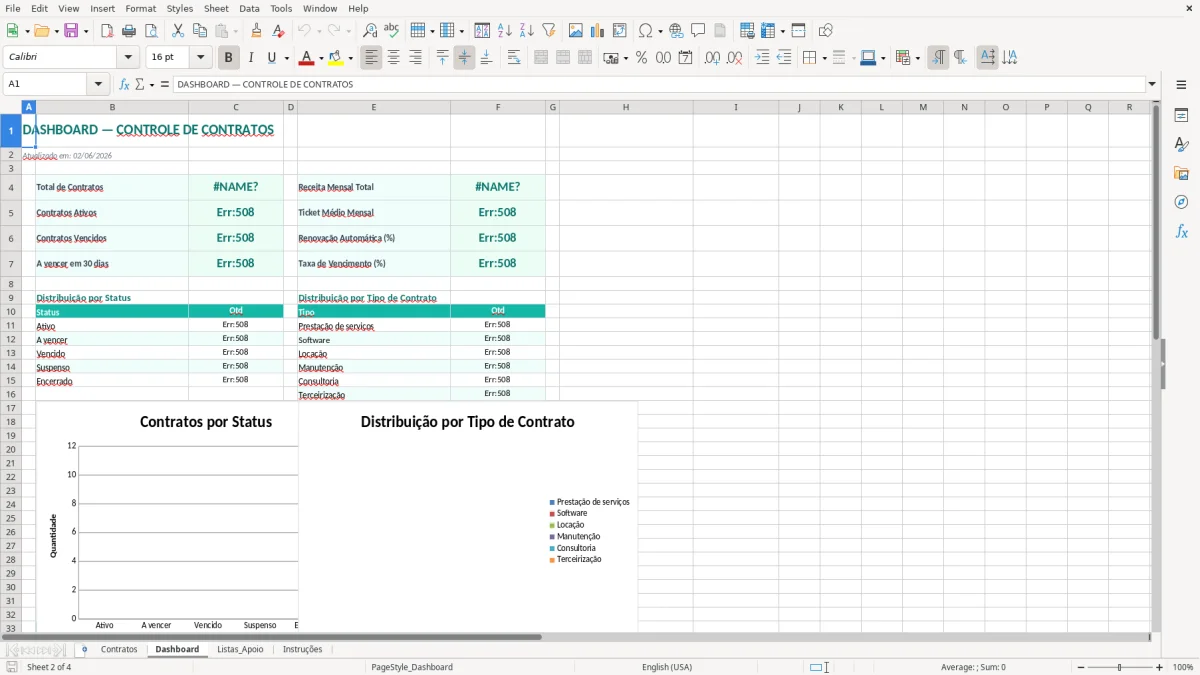Open Conditional Formatting dropdown arrow
1200x675 pixels.
917,58
